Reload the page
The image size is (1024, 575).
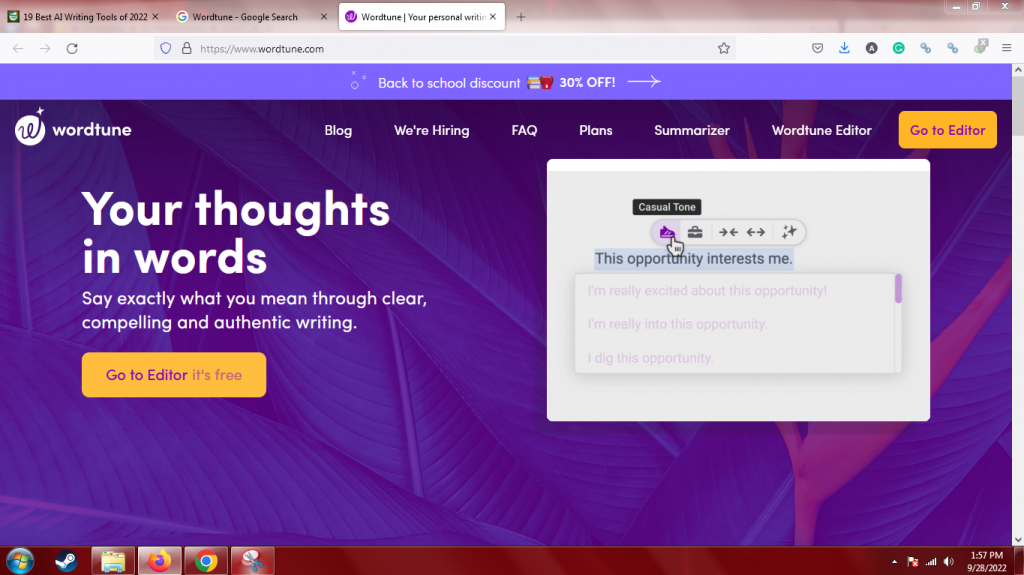click(72, 48)
